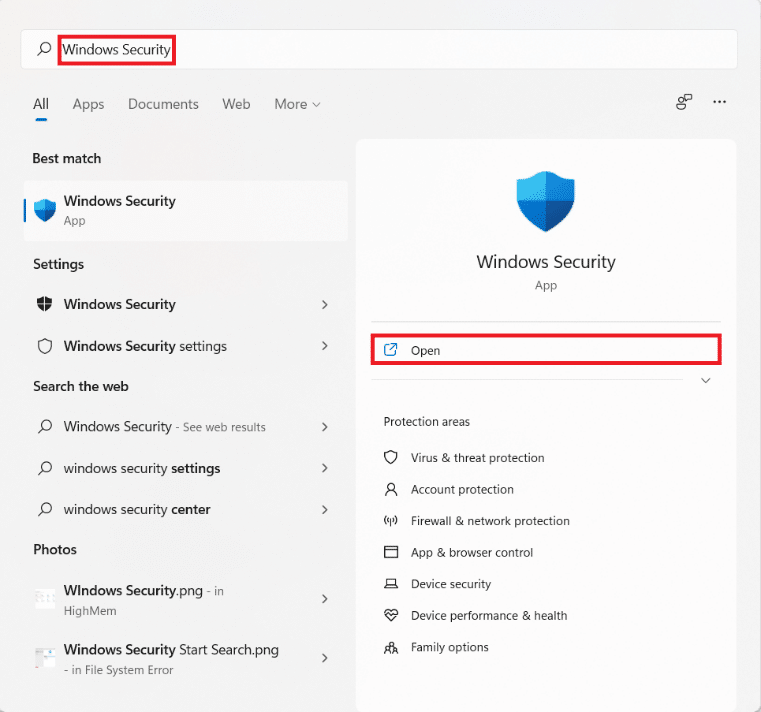Click the search box containing Windows Security
Image resolution: width=761 pixels, height=712 pixels.
click(x=380, y=49)
